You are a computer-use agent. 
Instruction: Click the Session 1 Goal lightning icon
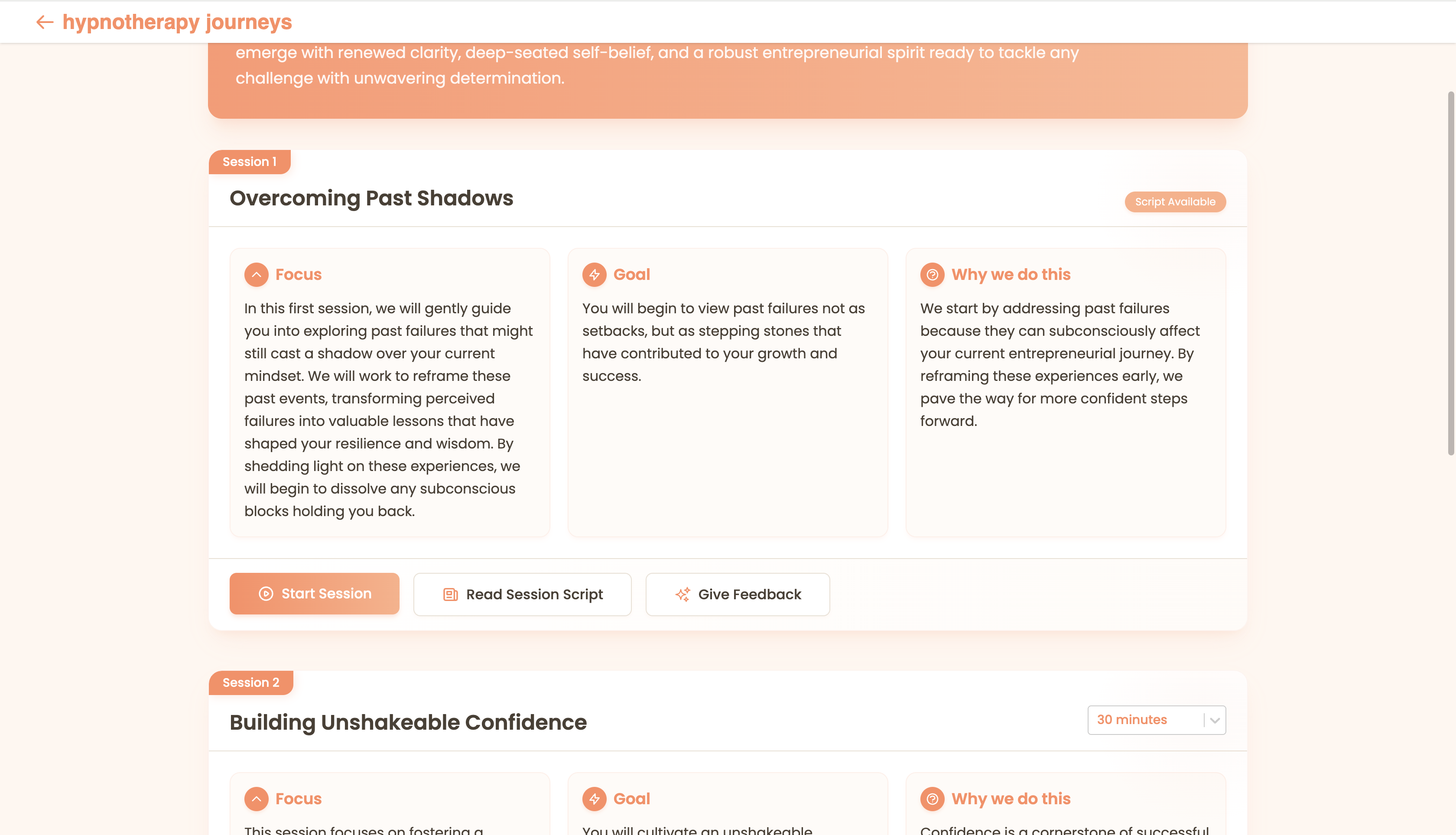pyautogui.click(x=594, y=275)
